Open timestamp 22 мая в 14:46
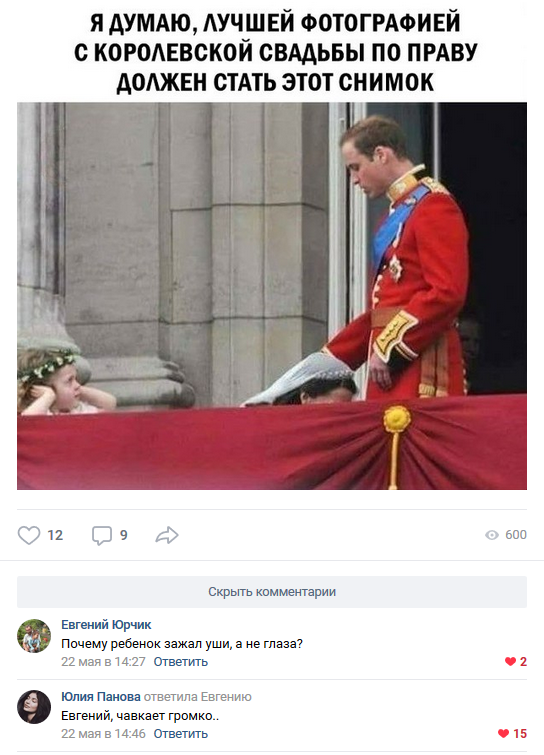This screenshot has height=755, width=544. (103, 733)
